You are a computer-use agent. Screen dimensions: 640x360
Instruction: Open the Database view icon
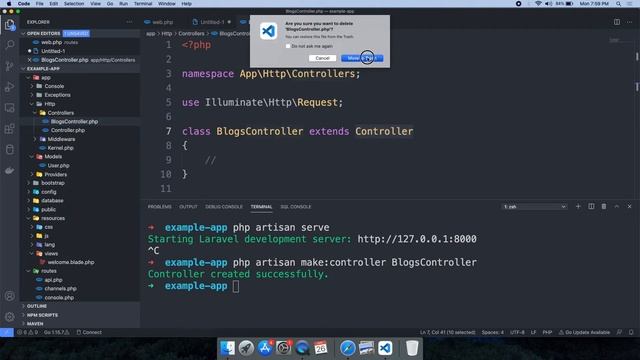[9, 149]
